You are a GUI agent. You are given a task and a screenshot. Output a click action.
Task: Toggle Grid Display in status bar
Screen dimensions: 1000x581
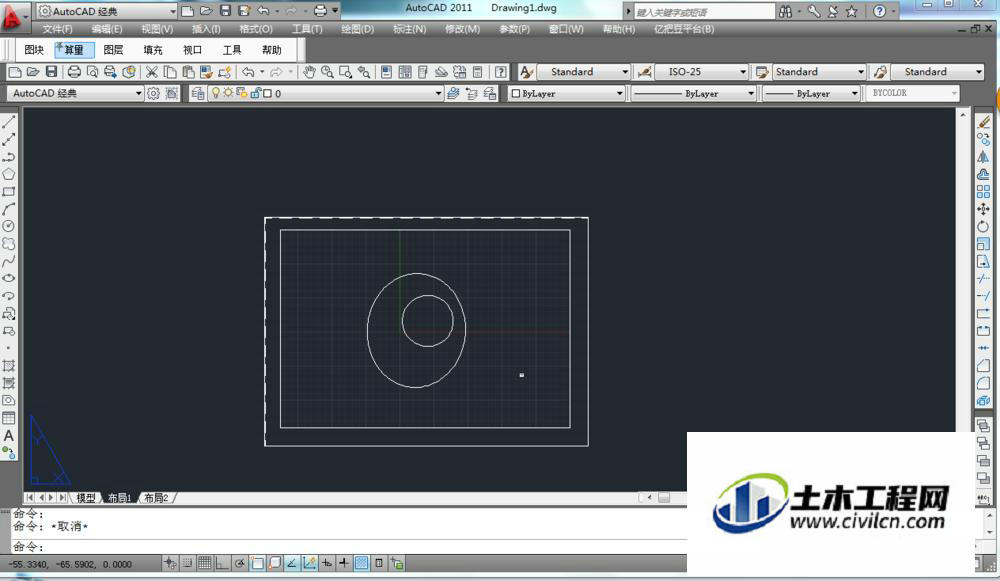click(x=205, y=563)
